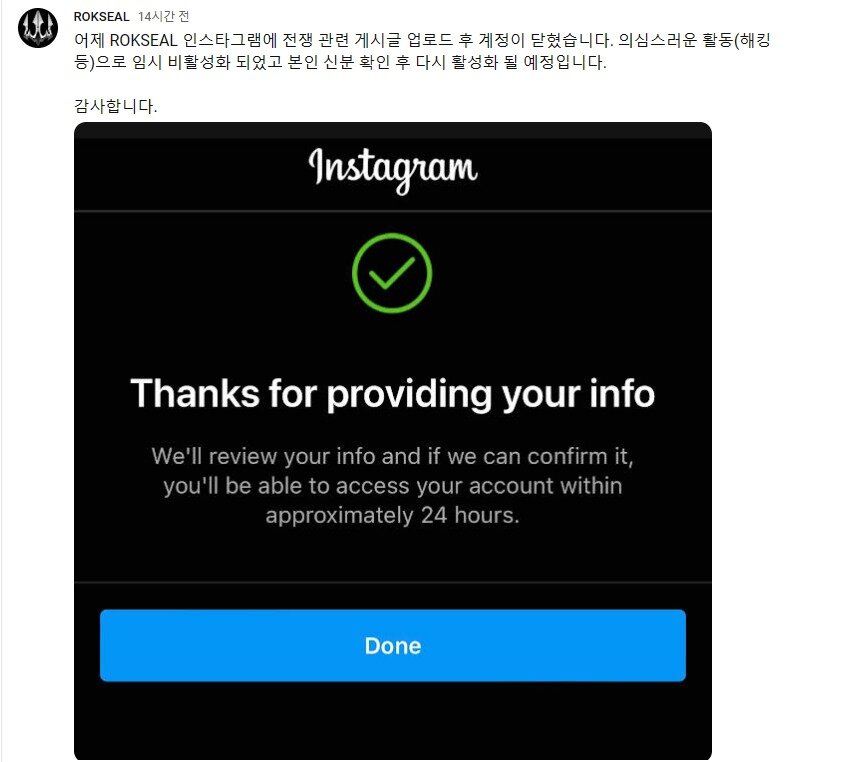Open the attached image via black area below Done
The image size is (845, 762).
(x=393, y=719)
